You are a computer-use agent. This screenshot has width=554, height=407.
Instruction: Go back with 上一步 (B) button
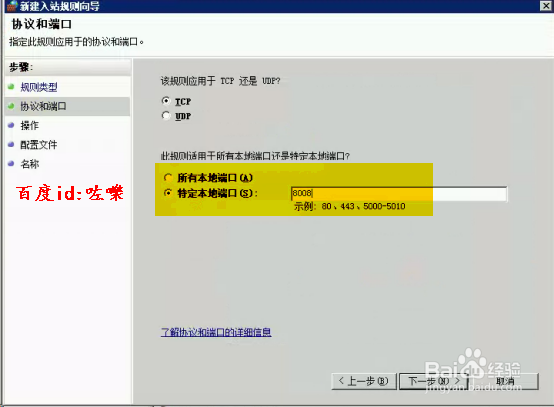tap(364, 381)
